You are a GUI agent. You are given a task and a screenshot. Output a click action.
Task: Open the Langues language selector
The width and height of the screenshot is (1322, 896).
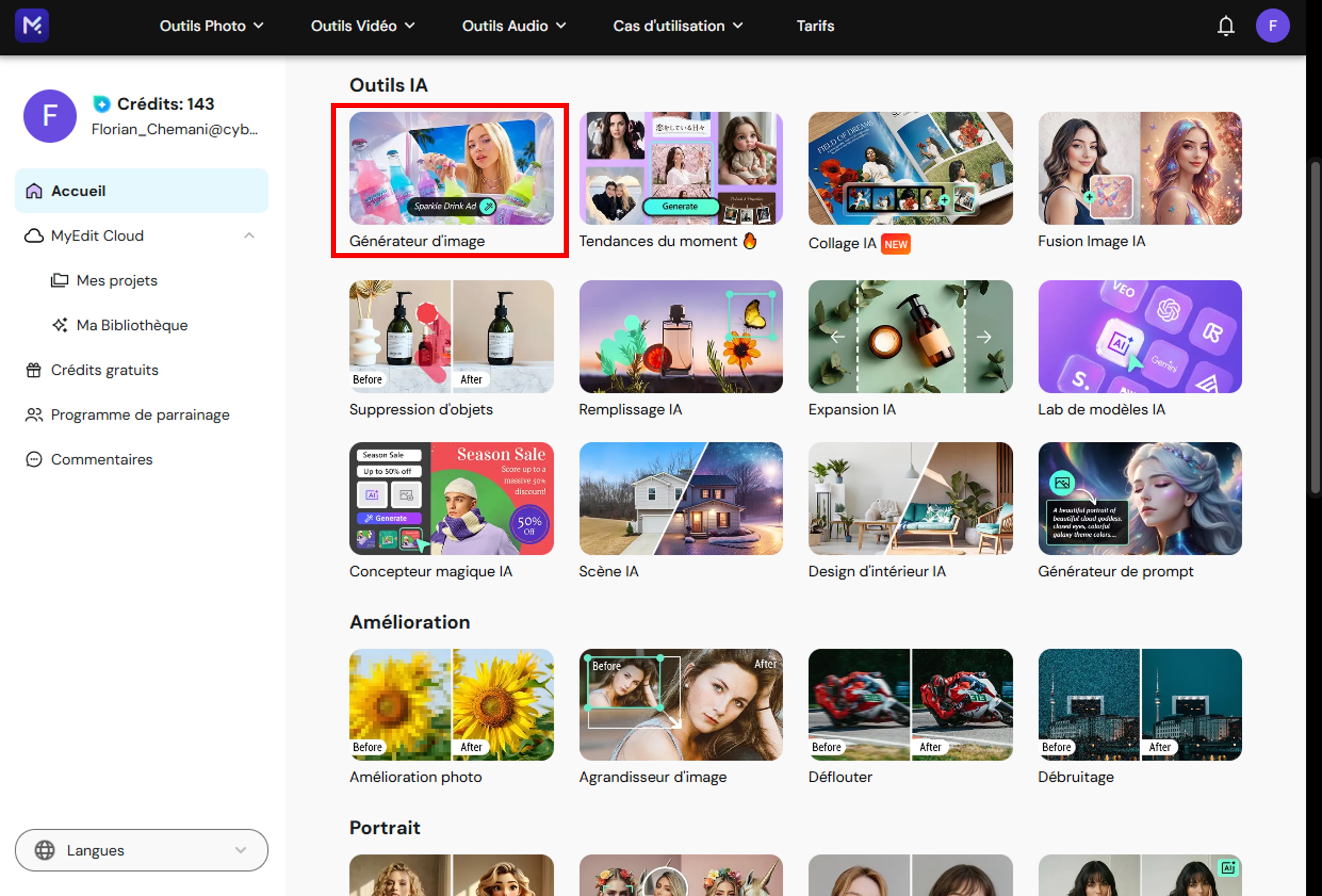pyautogui.click(x=142, y=850)
